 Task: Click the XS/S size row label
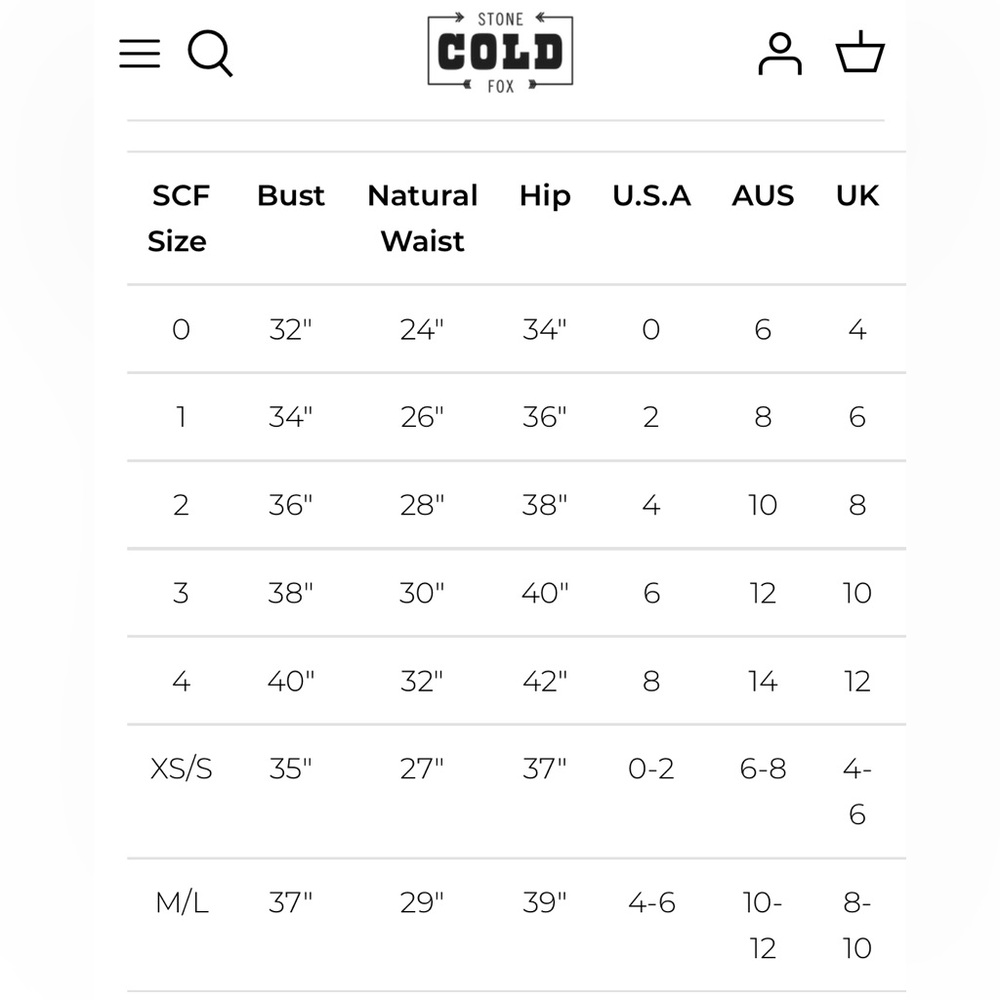click(x=181, y=769)
